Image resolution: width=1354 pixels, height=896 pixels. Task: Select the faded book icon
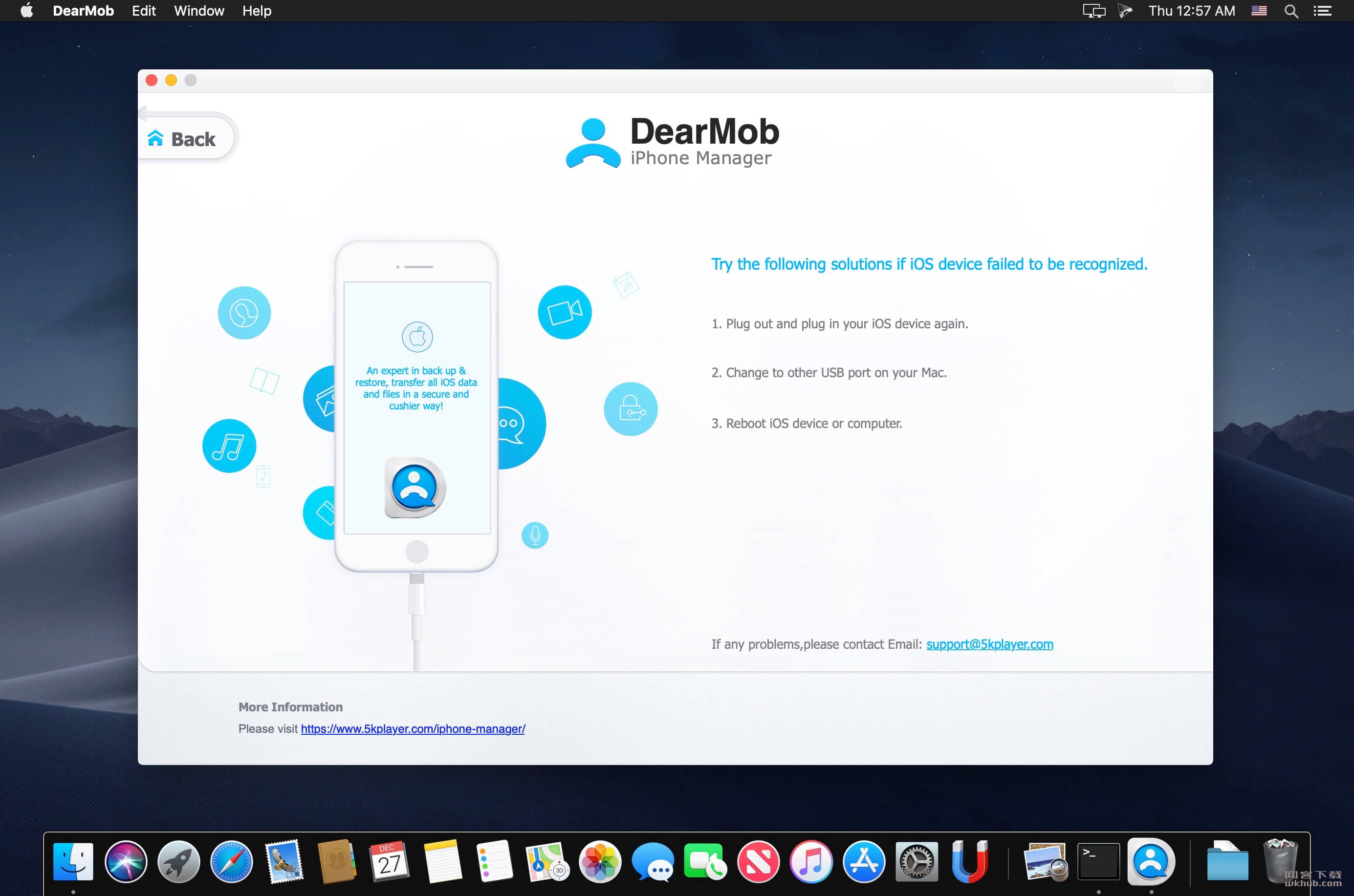[264, 381]
